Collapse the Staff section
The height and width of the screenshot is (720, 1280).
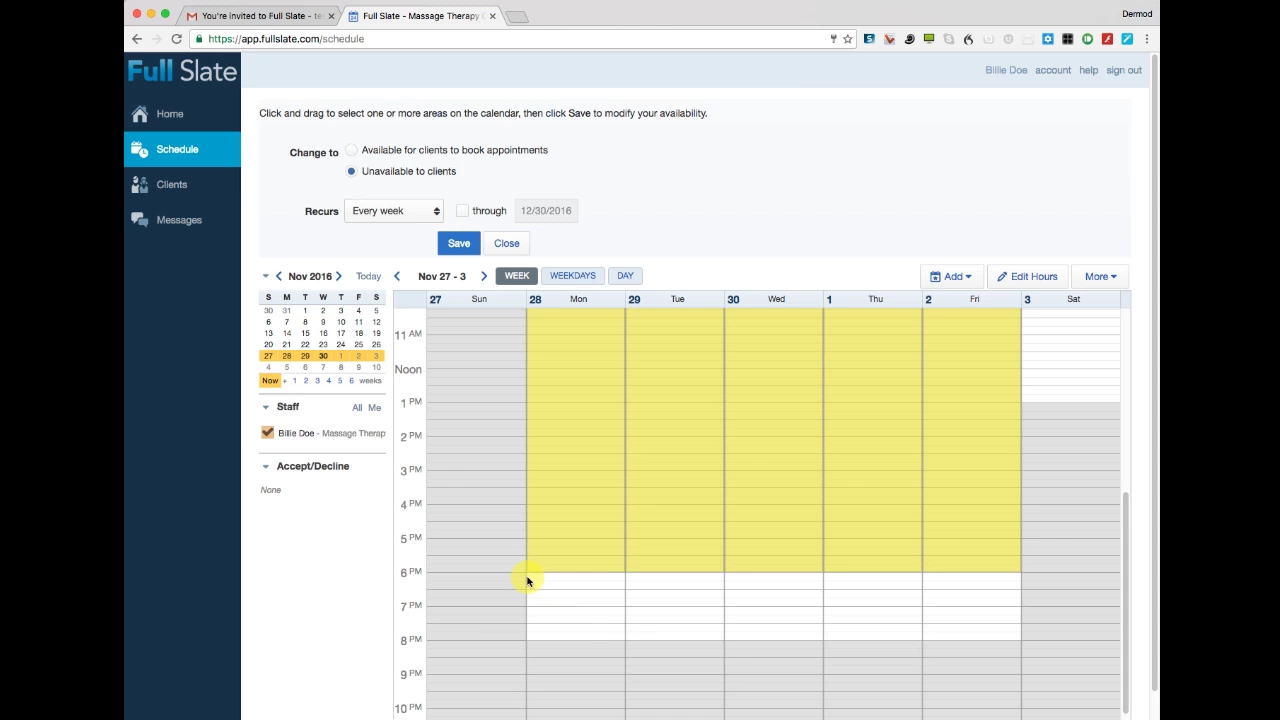click(266, 407)
